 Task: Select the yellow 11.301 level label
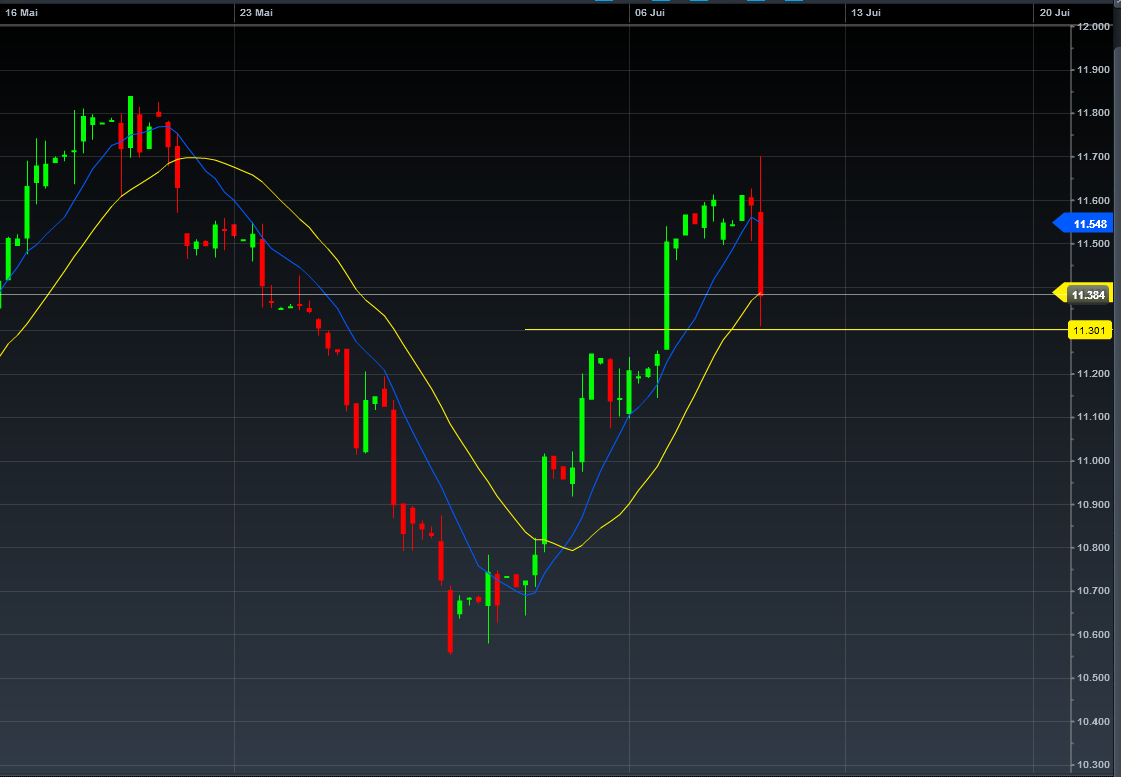(1090, 330)
